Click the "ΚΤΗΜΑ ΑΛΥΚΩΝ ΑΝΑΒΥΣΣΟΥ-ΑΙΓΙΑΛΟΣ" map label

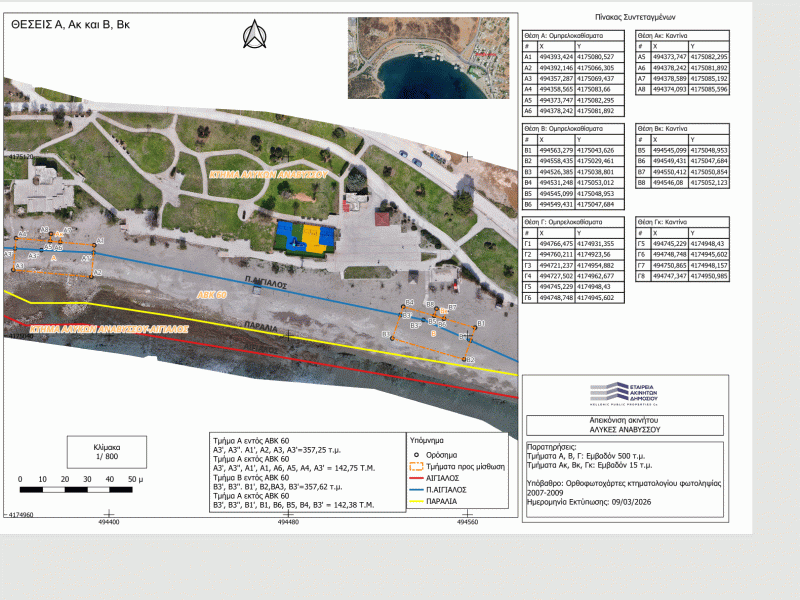[x=109, y=329]
